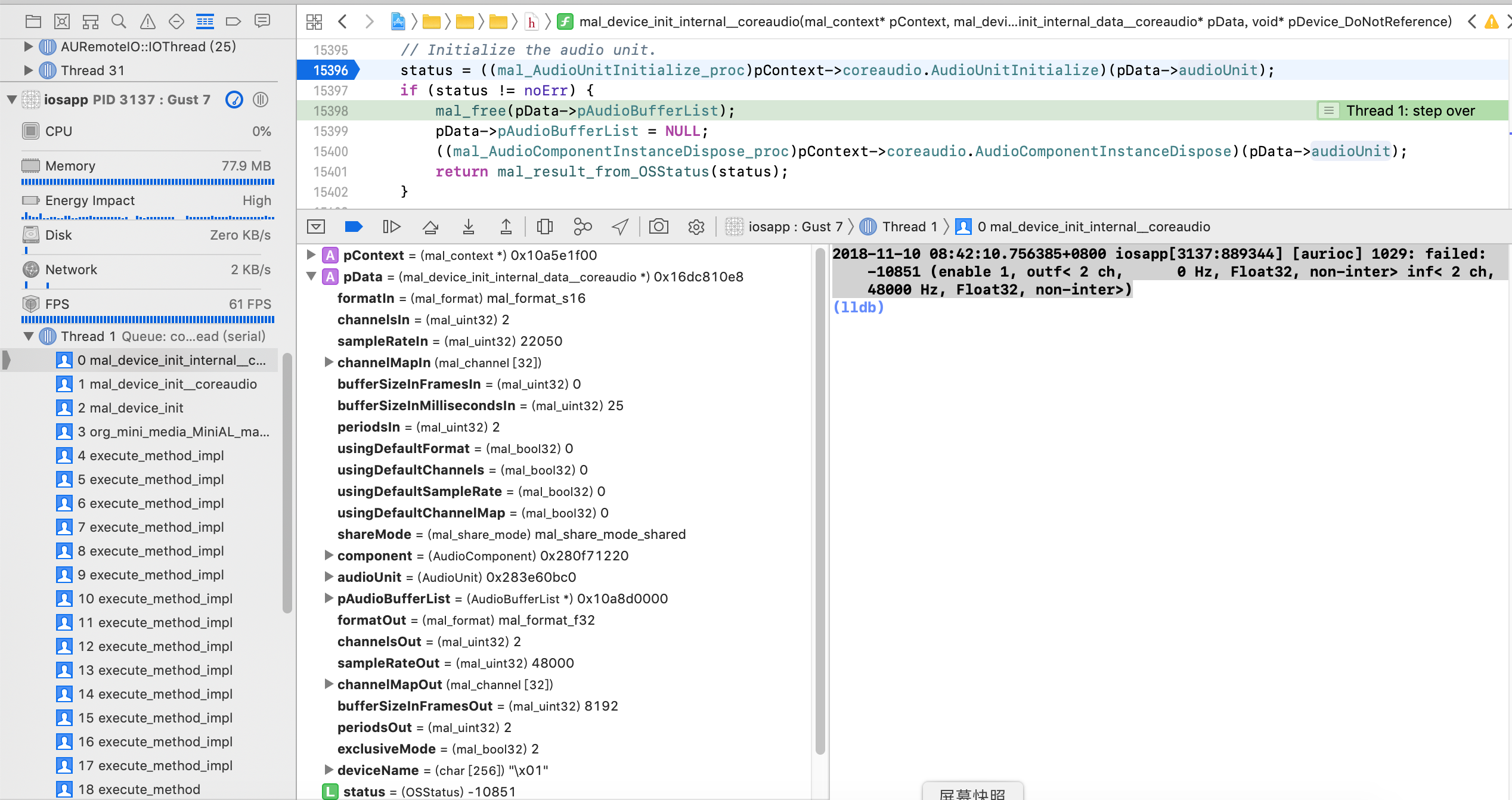Toggle breakpoint activation next to iosapp PID 3137
Viewport: 1512px width, 800px height.
tap(234, 100)
